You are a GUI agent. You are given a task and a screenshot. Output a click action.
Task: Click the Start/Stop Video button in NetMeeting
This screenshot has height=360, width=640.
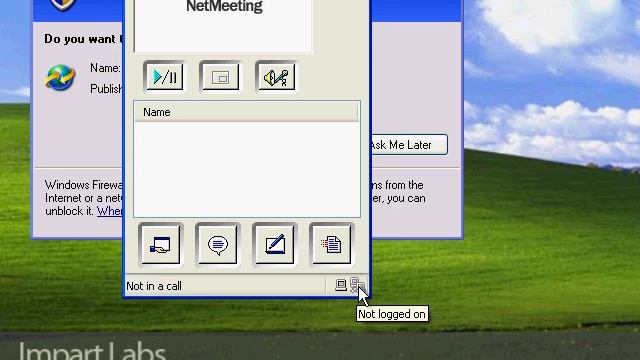[x=164, y=77]
